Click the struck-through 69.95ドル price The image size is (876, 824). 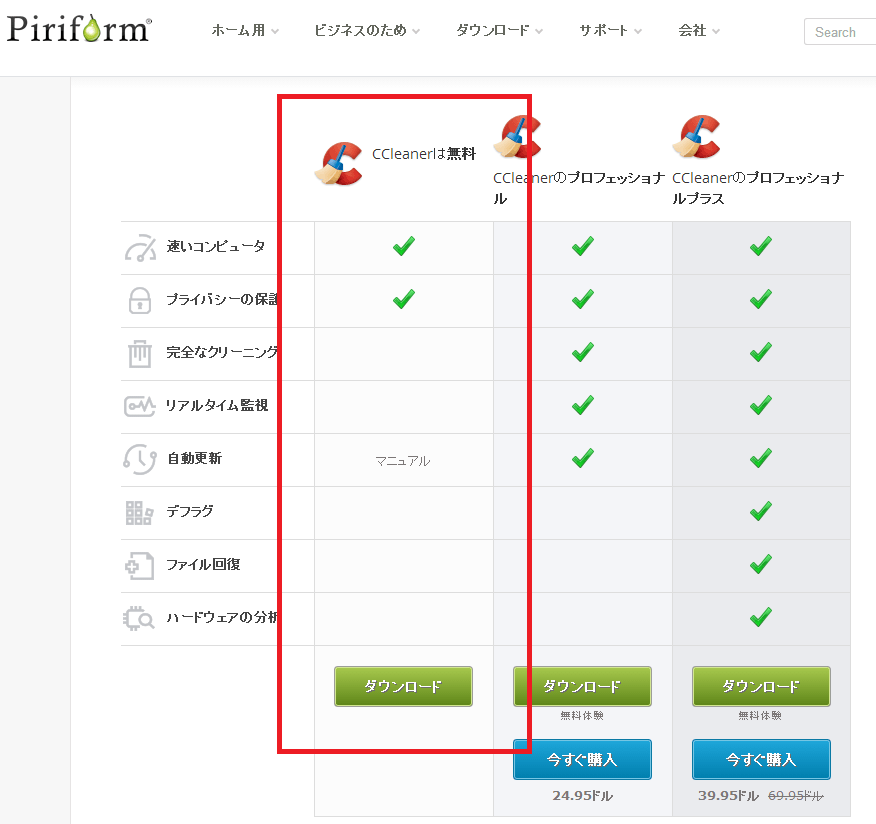796,796
